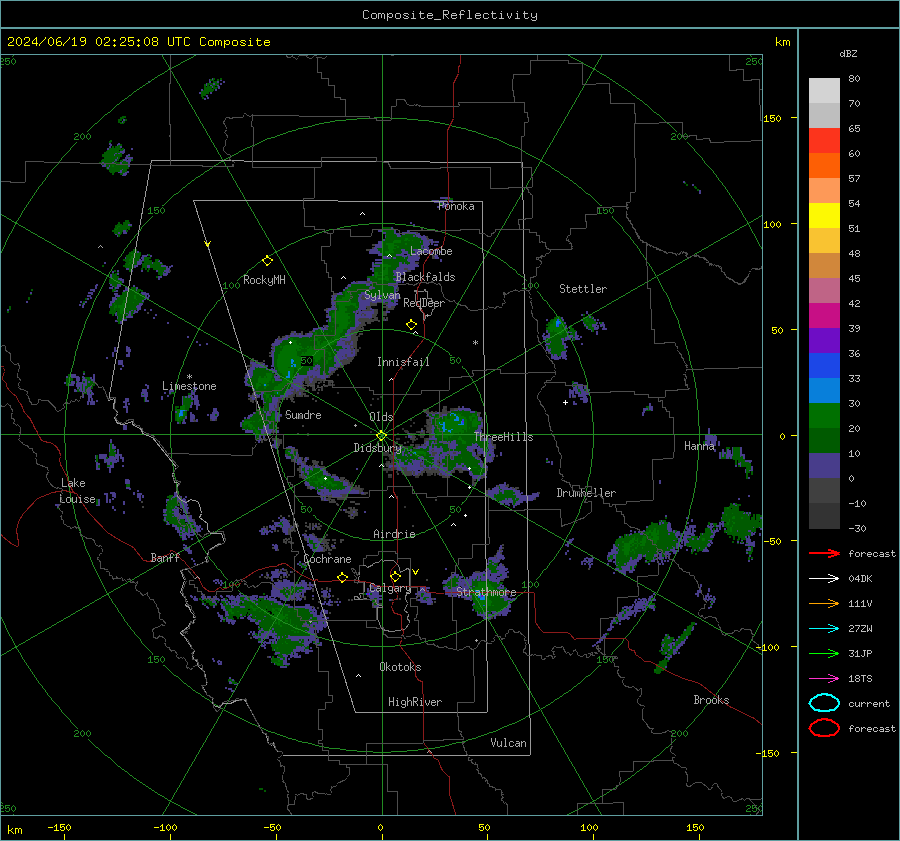Screen dimensions: 900x841
Task: Click the Strathmore city label
Action: point(486,592)
